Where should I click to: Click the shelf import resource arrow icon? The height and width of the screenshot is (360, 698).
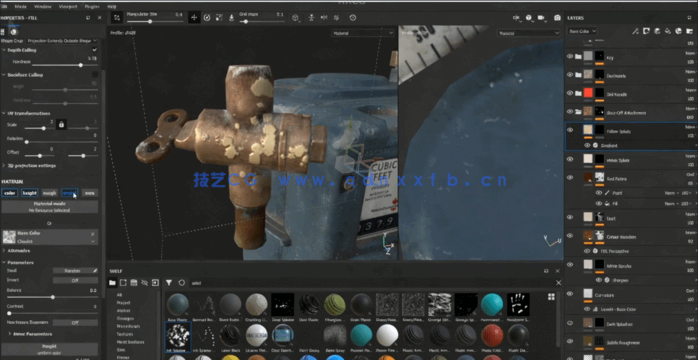pos(155,283)
